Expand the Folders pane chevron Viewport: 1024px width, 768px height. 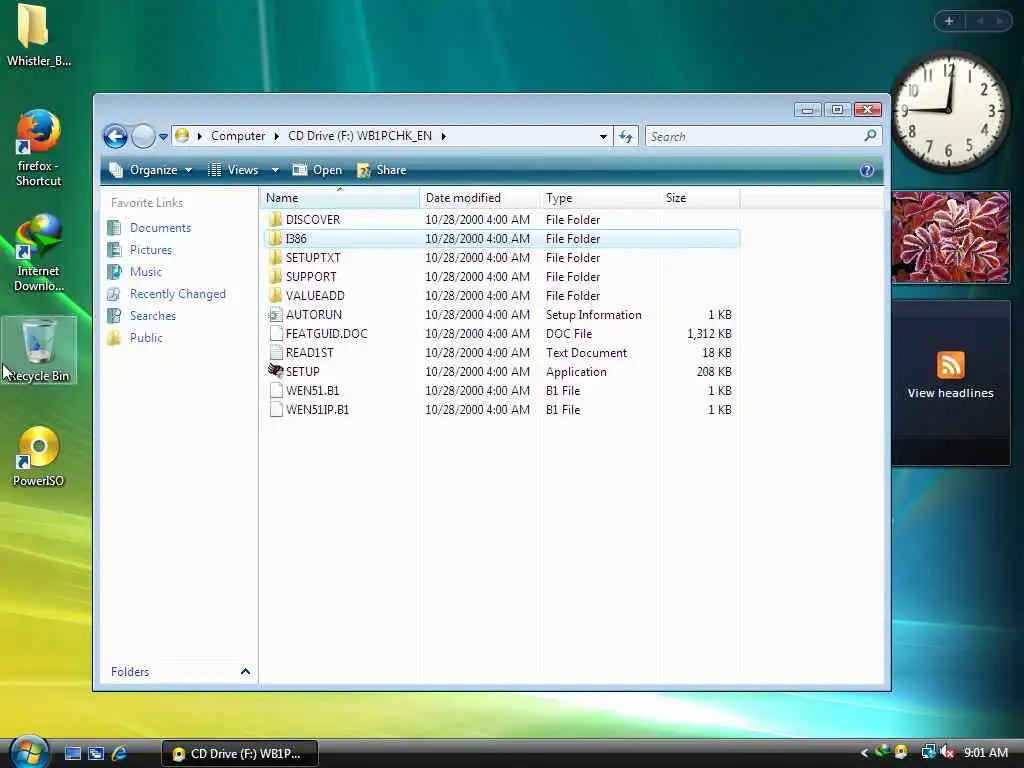click(x=246, y=671)
